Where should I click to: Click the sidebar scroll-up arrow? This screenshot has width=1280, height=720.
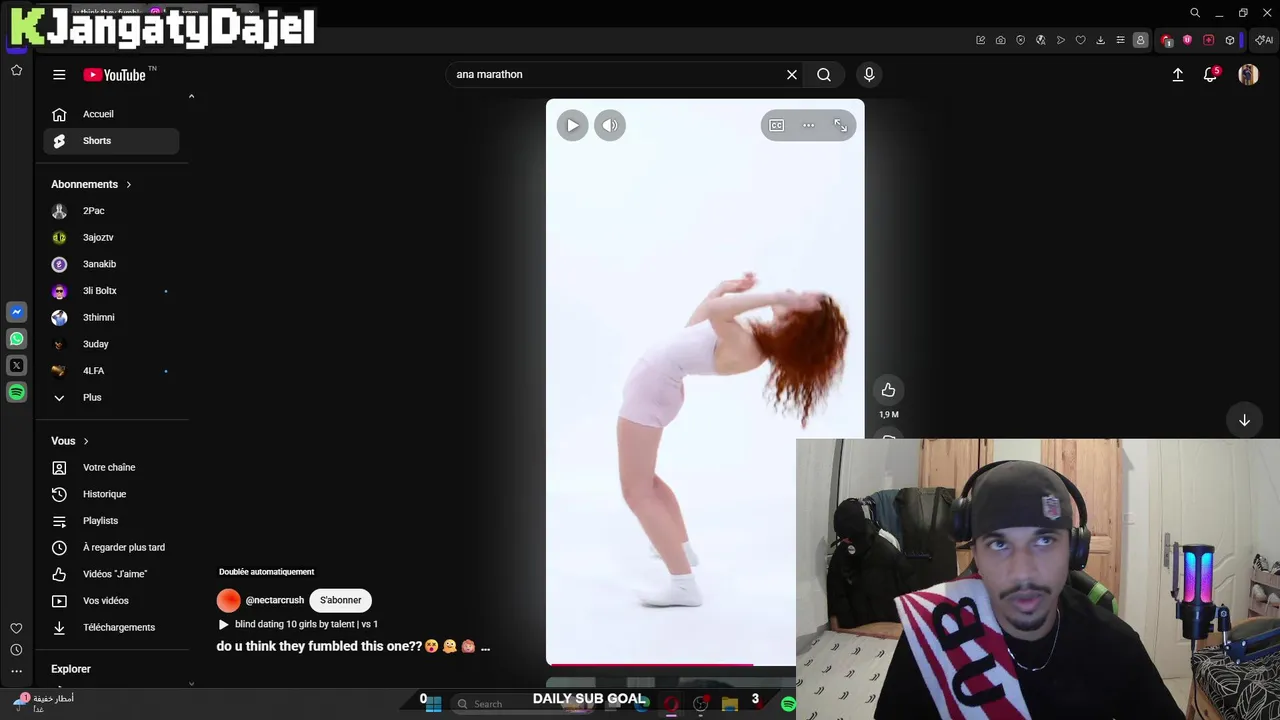click(x=191, y=97)
